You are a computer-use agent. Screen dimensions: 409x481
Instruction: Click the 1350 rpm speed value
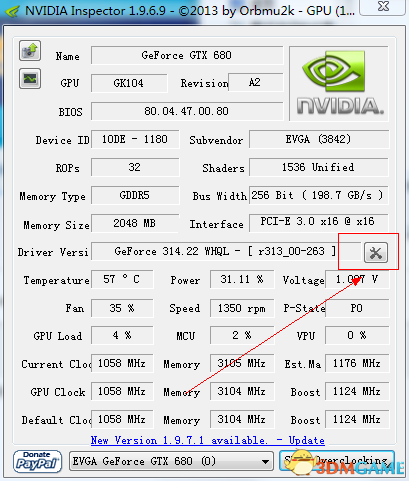[x=242, y=308]
